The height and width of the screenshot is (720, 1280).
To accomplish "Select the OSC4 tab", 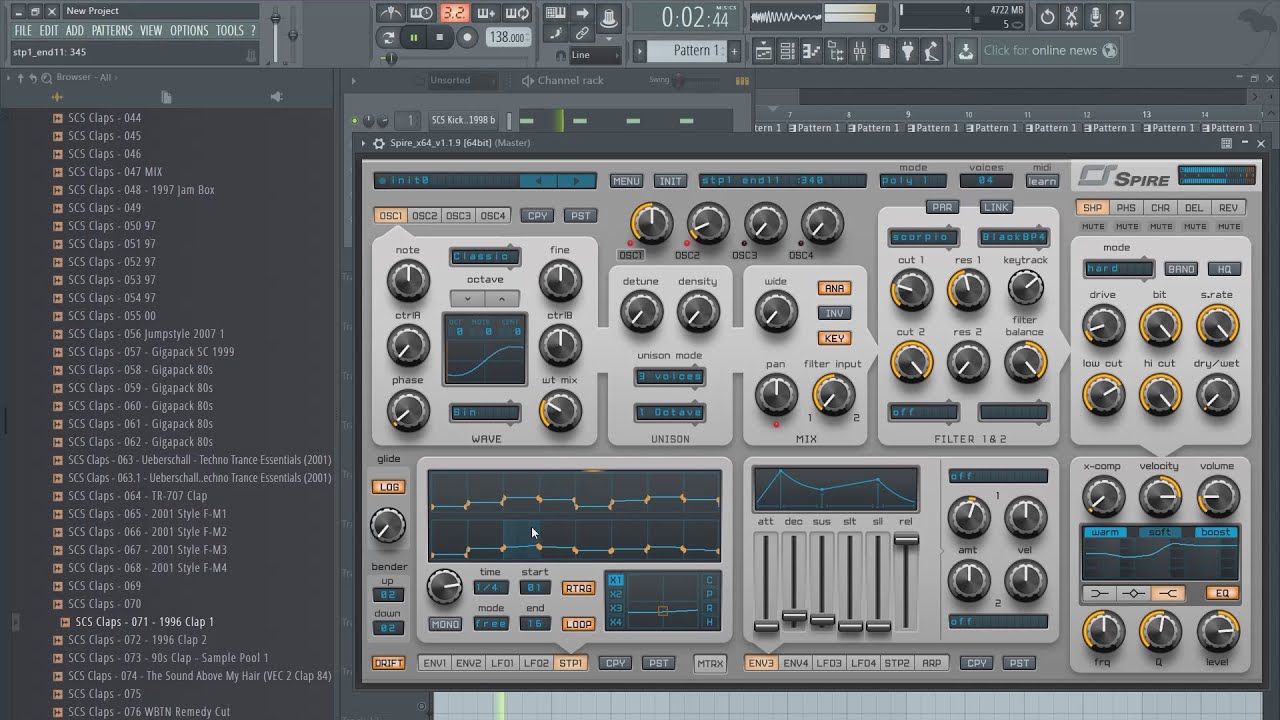I will [493, 216].
